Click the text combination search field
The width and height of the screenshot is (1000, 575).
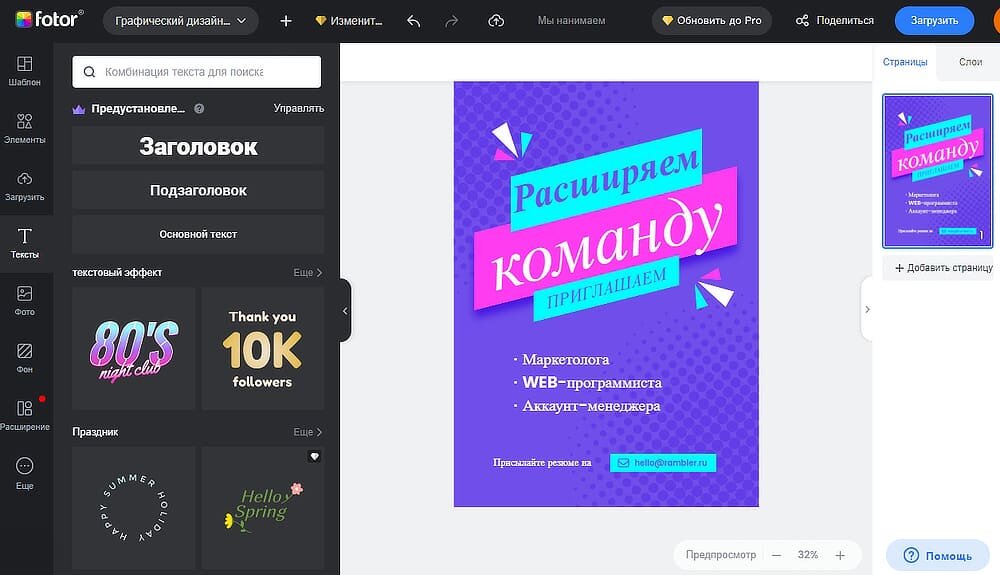click(x=196, y=71)
